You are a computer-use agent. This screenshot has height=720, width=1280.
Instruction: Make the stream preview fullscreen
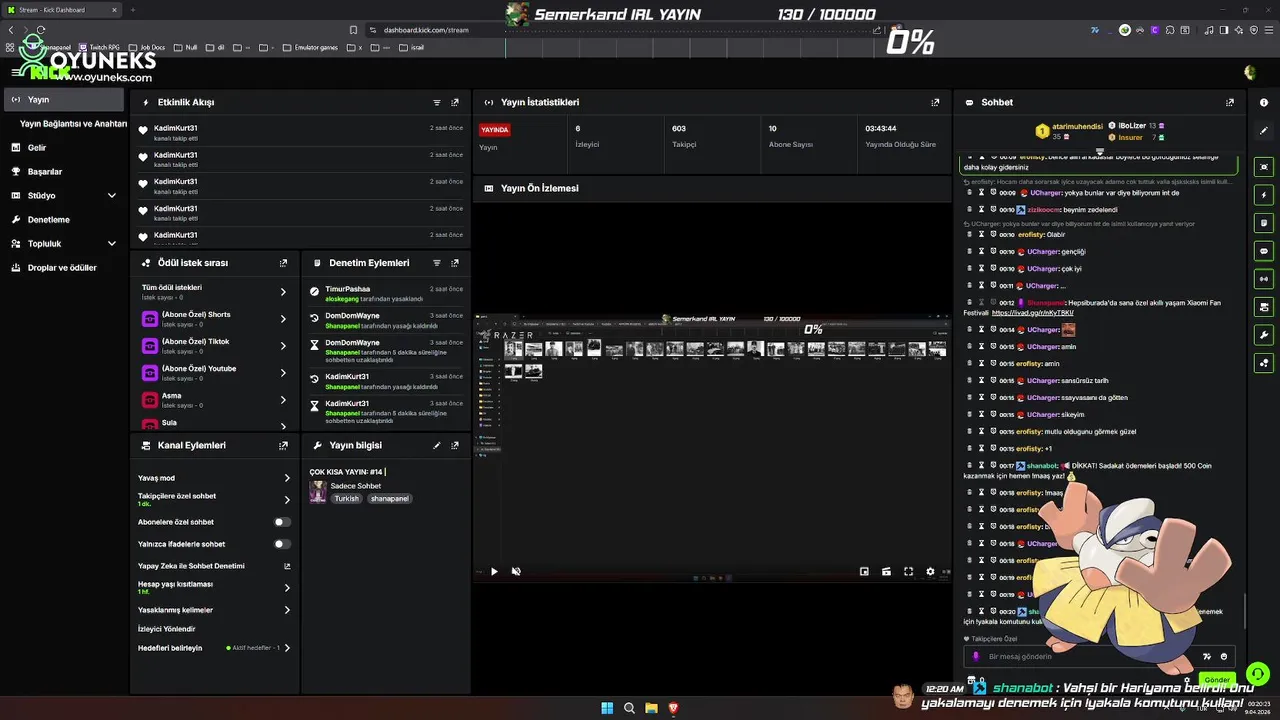pos(908,571)
